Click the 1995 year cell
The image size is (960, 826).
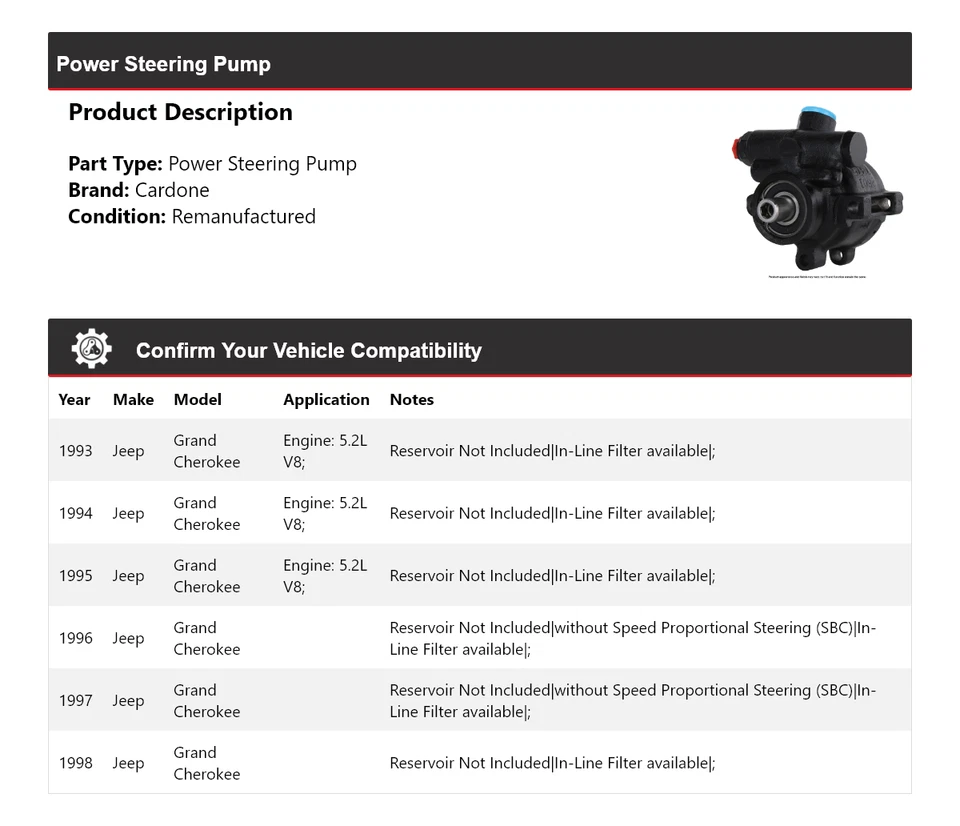(x=75, y=576)
